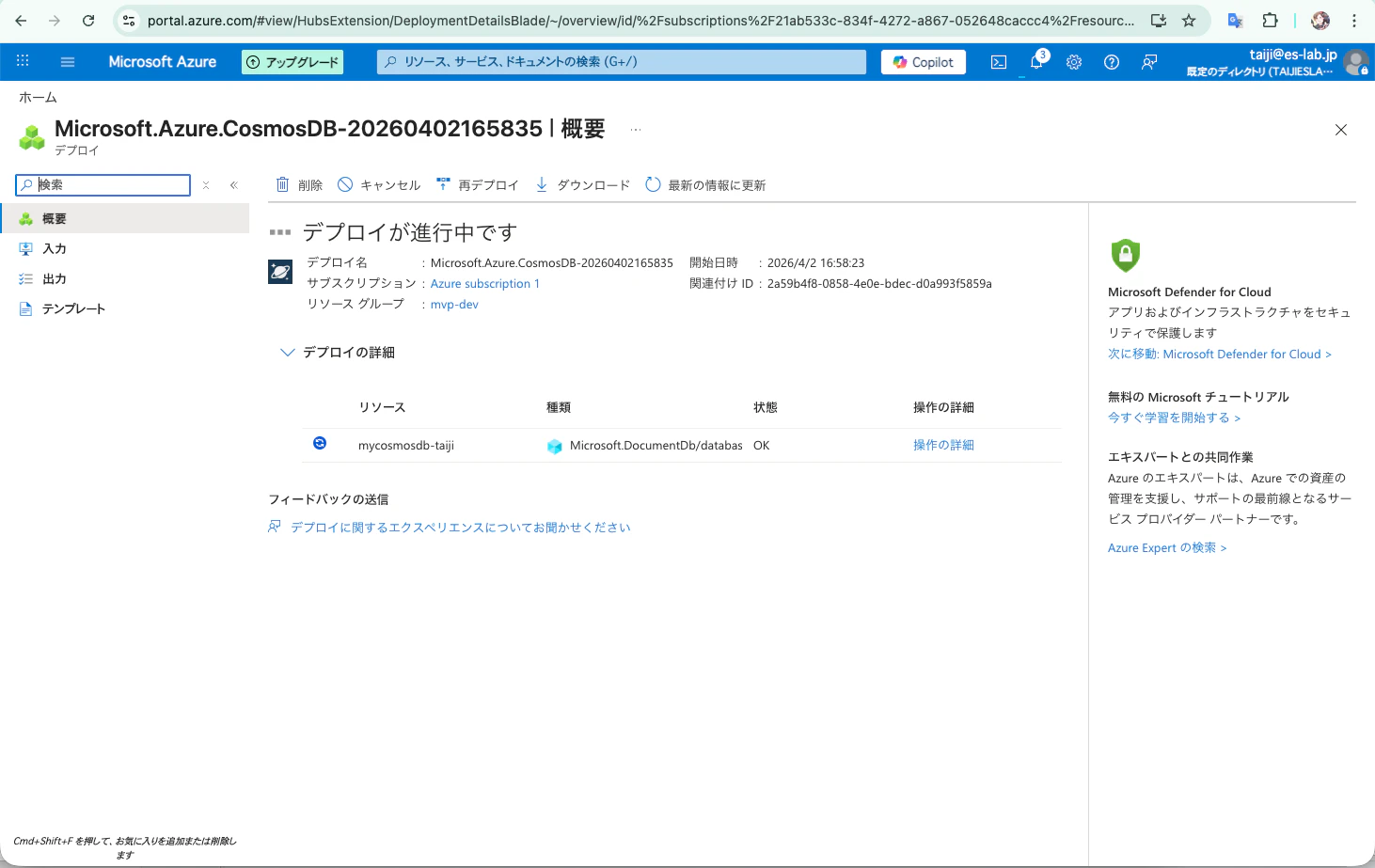Click the 種類 column header
The width and height of the screenshot is (1375, 868).
click(x=559, y=407)
